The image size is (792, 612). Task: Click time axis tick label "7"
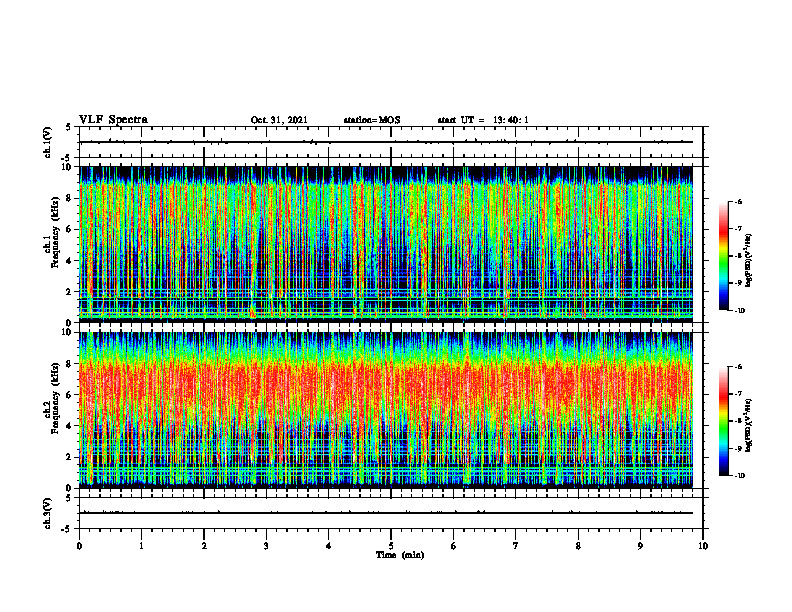tap(516, 546)
